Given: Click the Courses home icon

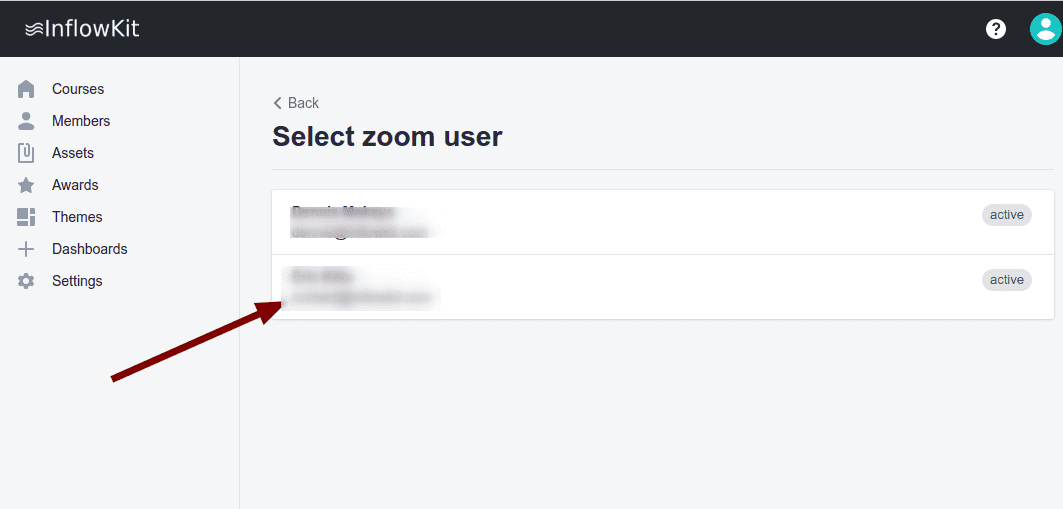Looking at the screenshot, I should [26, 89].
